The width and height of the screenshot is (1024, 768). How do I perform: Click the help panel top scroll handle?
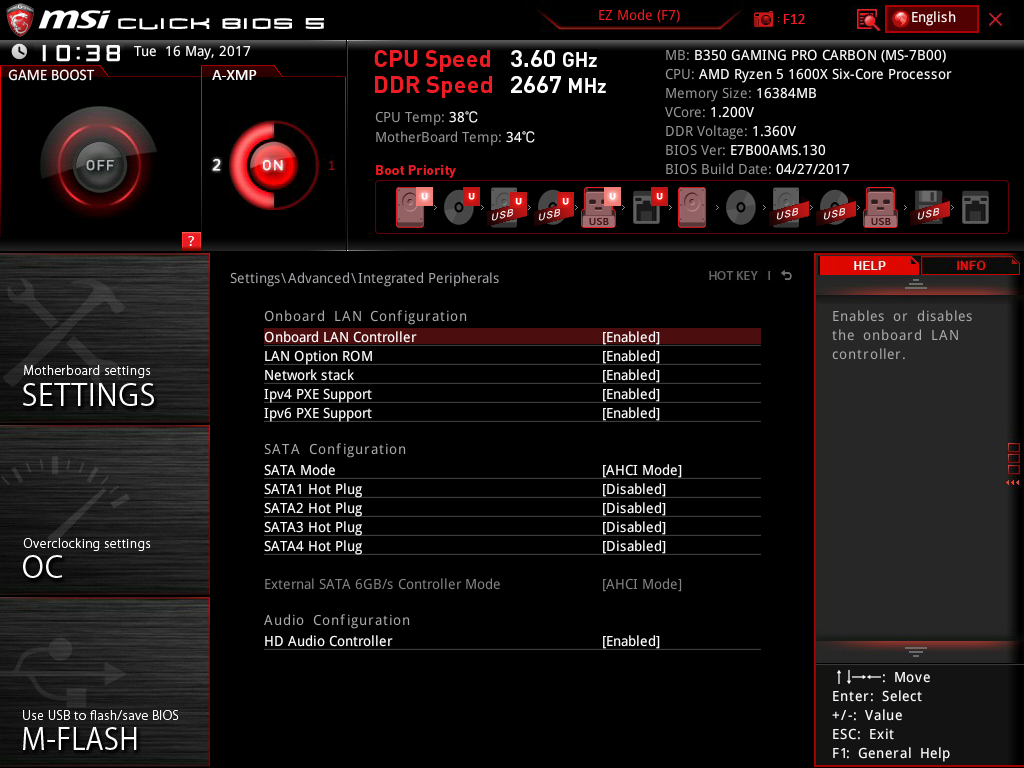pos(916,283)
